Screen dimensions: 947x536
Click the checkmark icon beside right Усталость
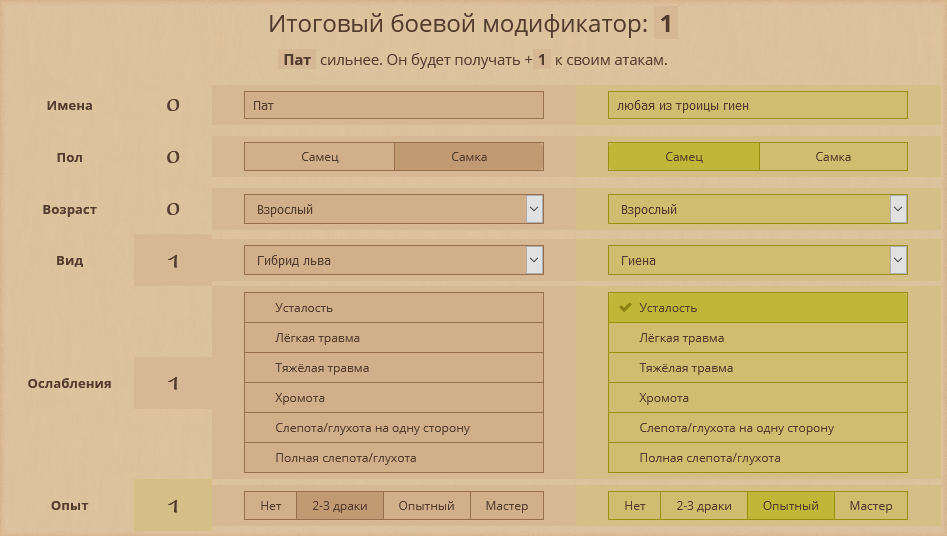(625, 308)
